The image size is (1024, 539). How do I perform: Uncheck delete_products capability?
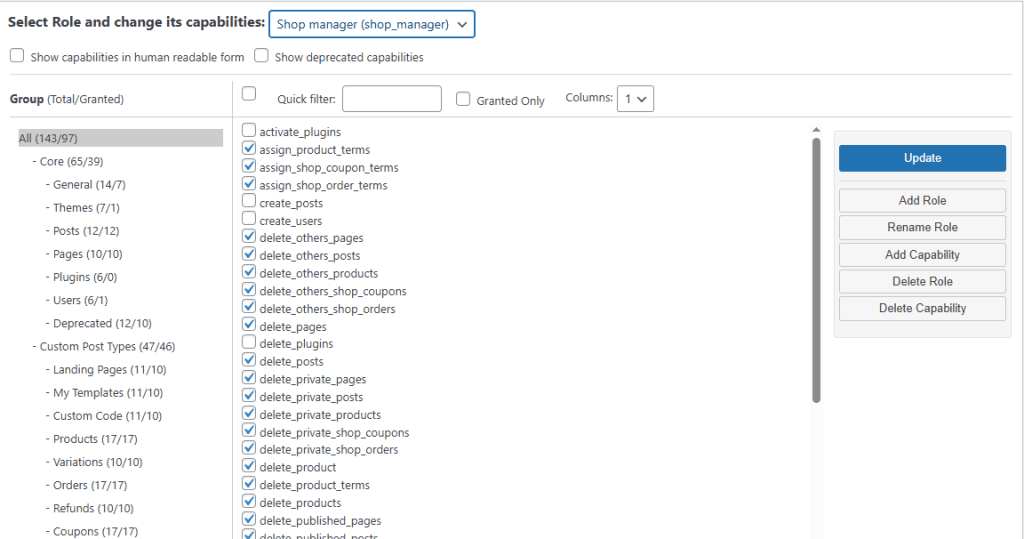(x=249, y=500)
